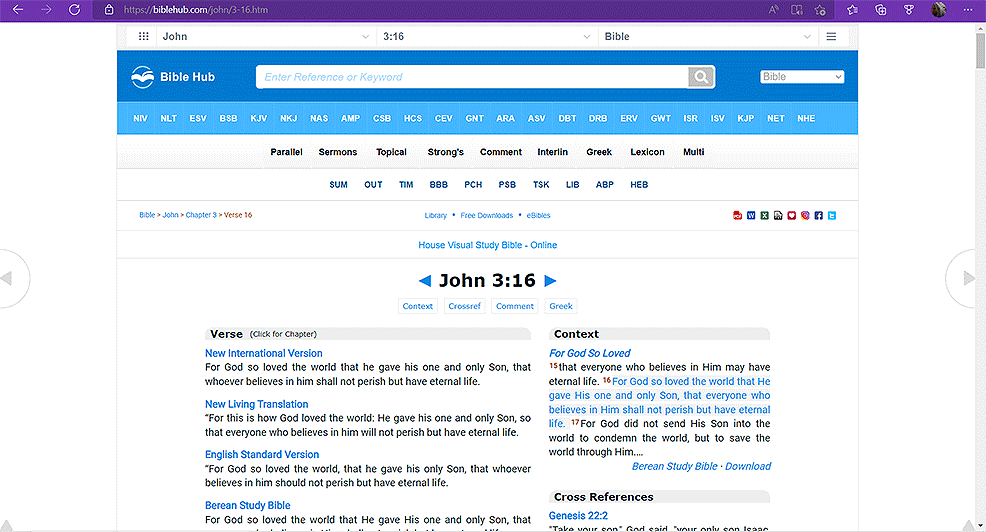986x532 pixels.
Task: Click the Crossref button
Action: point(464,306)
